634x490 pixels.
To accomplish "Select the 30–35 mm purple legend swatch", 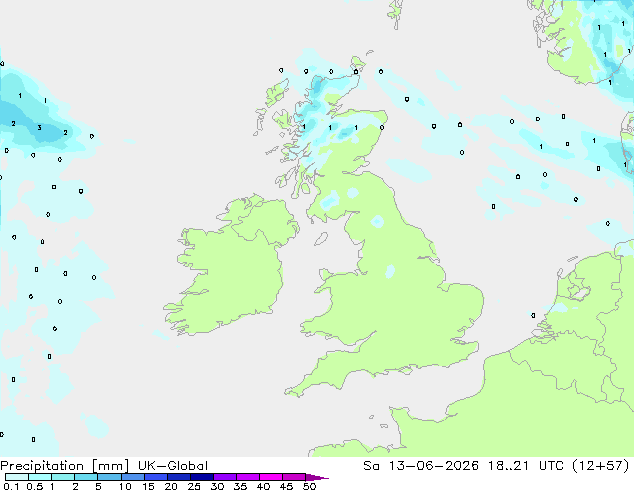I will point(225,477).
